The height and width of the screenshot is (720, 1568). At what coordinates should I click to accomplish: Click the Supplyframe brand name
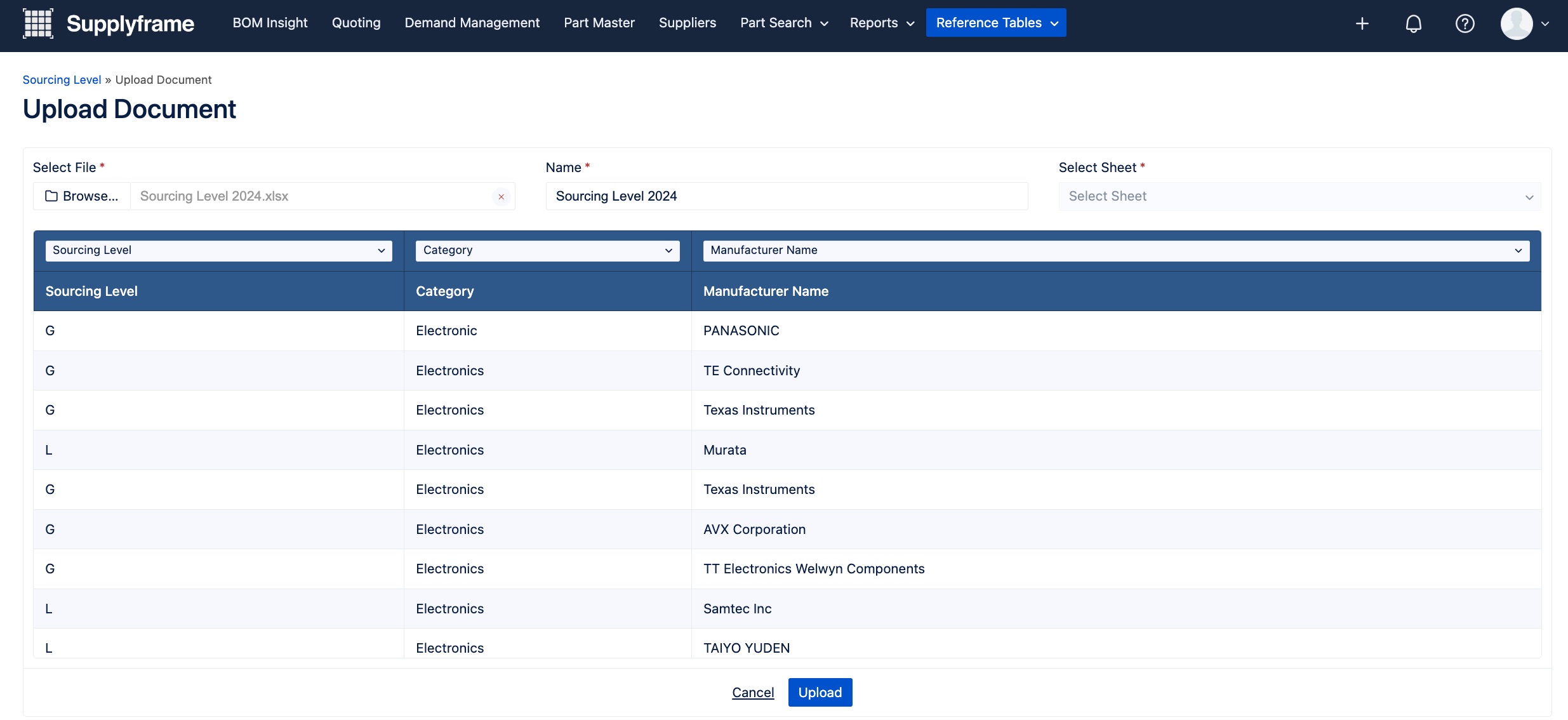pyautogui.click(x=130, y=23)
